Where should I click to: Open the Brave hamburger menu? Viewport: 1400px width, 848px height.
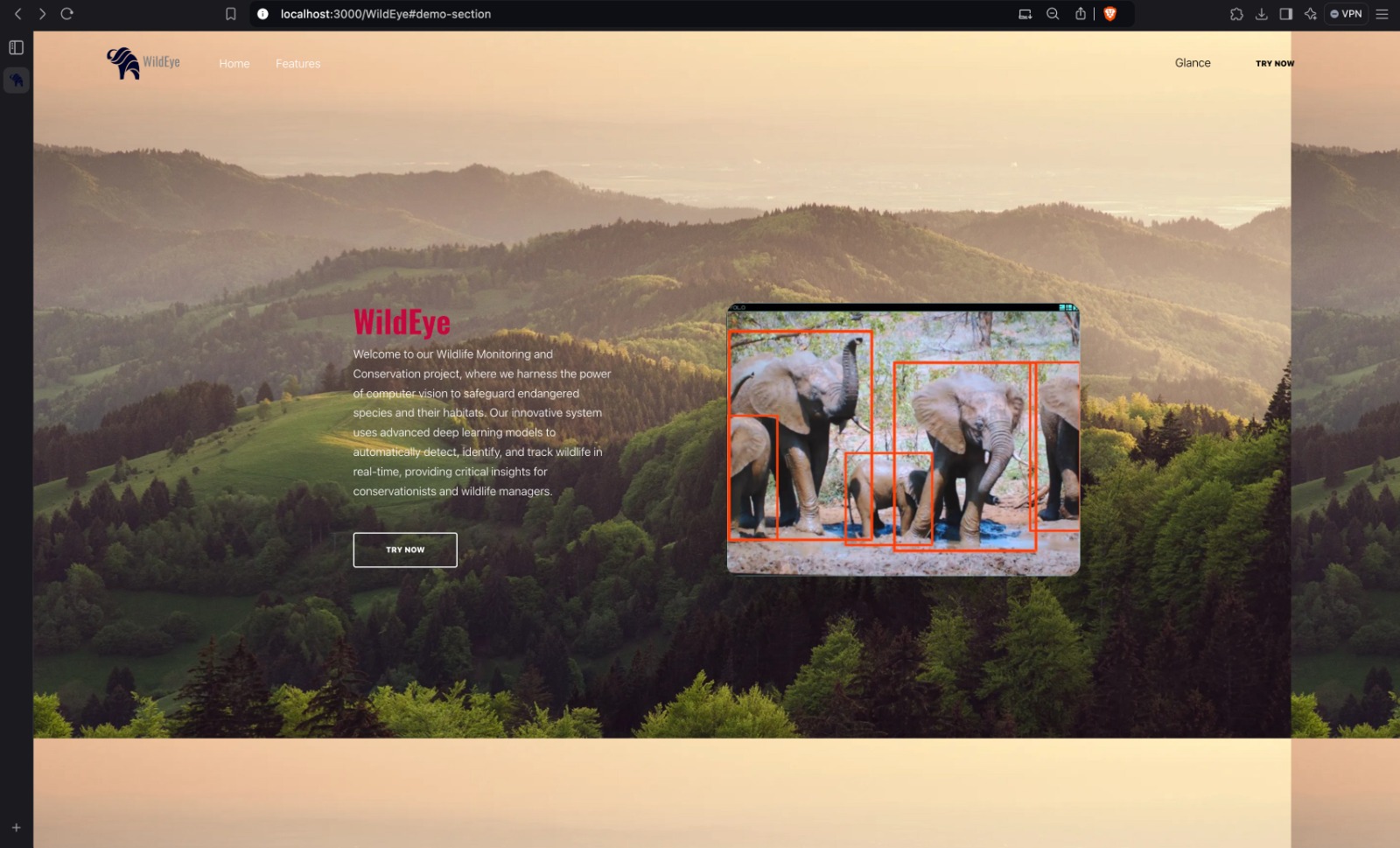click(x=1382, y=14)
